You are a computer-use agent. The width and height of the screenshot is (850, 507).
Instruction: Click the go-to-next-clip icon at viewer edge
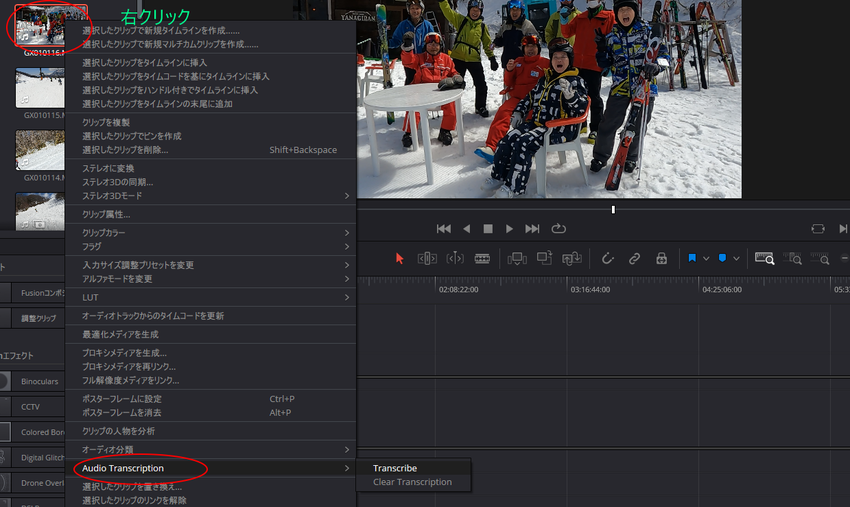tap(843, 229)
